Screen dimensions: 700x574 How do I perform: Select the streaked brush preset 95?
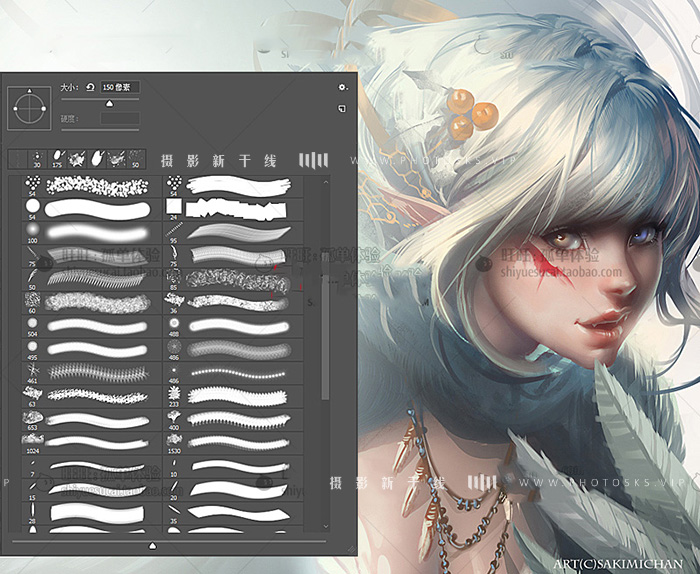coord(233,233)
